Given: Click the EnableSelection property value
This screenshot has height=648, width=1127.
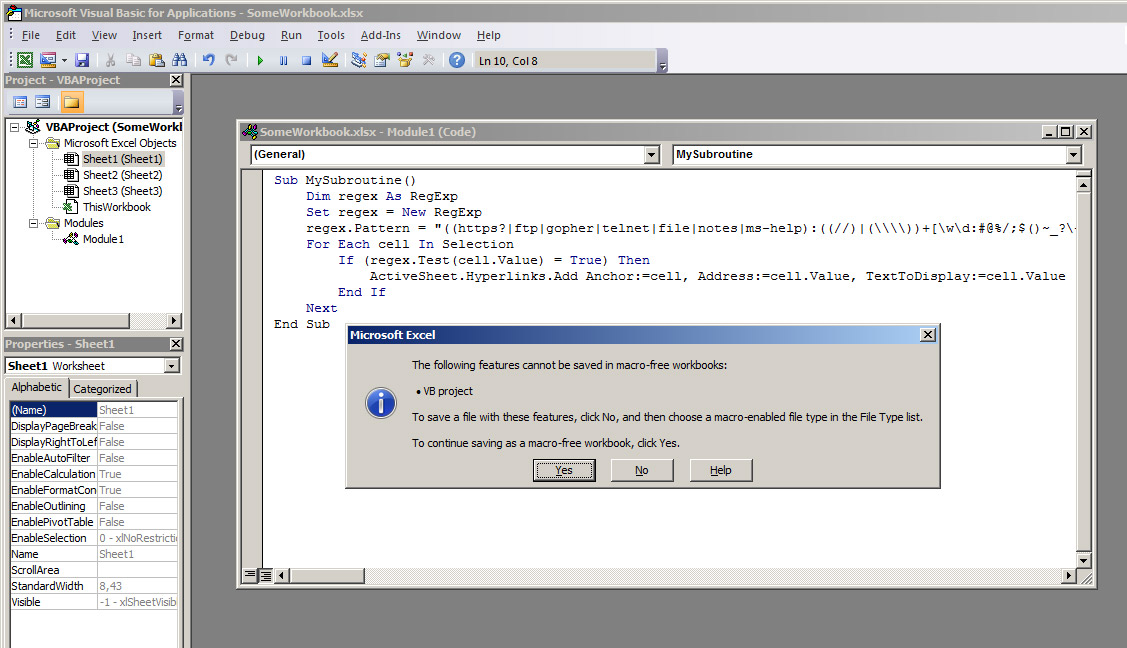Looking at the screenshot, I should pyautogui.click(x=137, y=538).
